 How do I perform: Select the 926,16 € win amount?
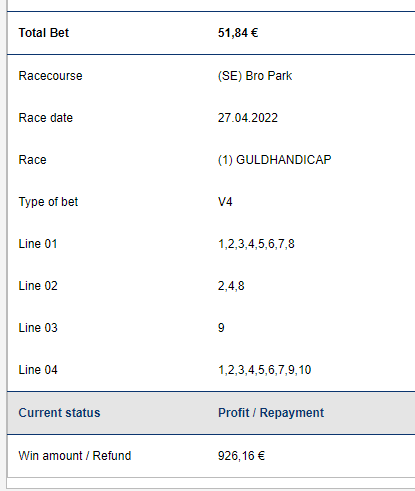point(241,456)
